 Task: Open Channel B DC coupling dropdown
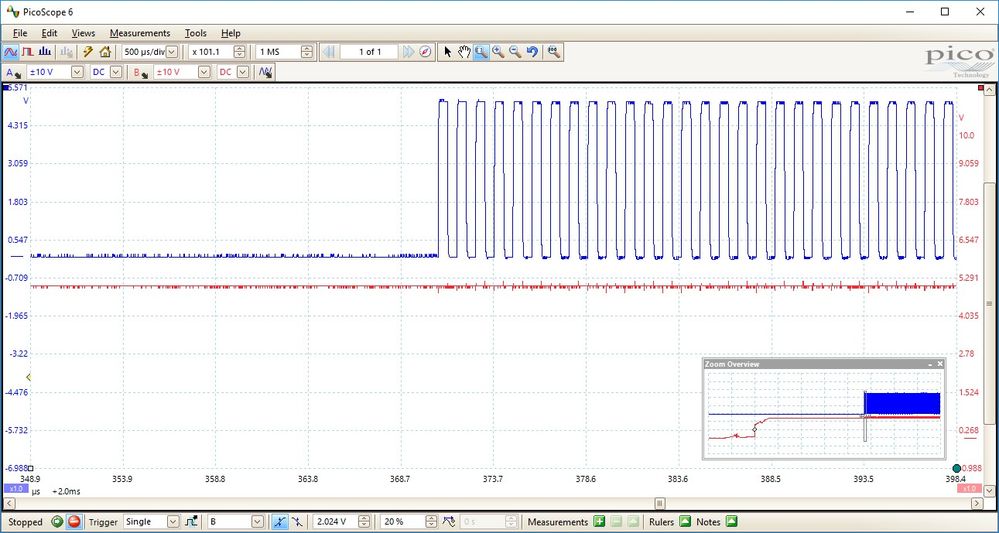[x=243, y=73]
